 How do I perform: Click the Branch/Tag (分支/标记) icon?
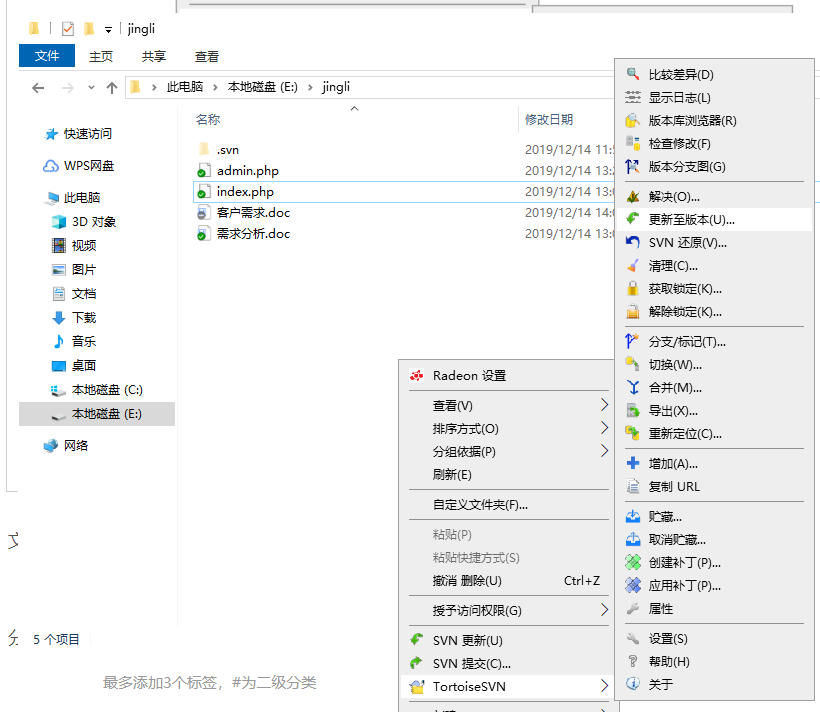click(633, 341)
